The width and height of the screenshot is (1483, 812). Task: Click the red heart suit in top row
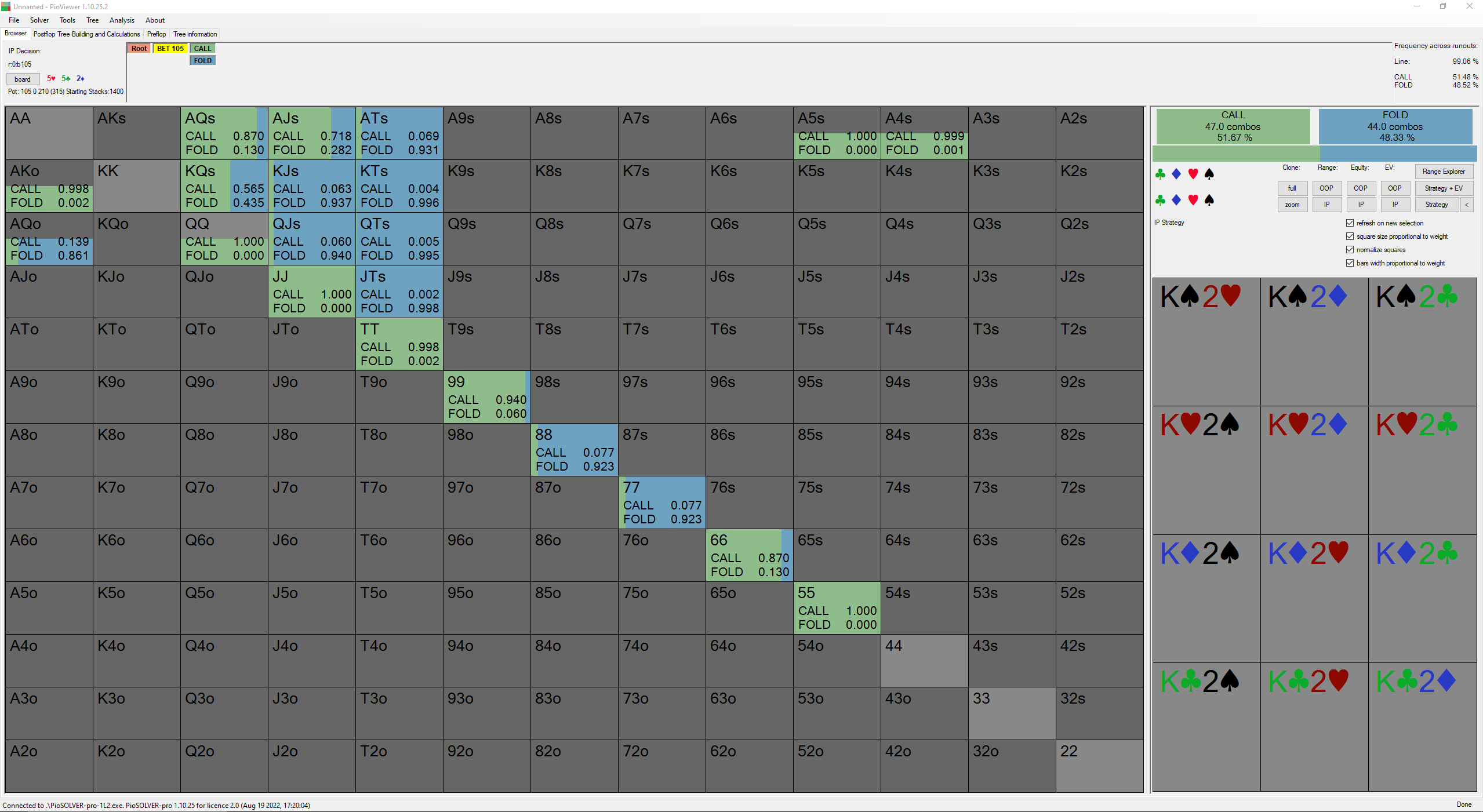tap(1193, 174)
